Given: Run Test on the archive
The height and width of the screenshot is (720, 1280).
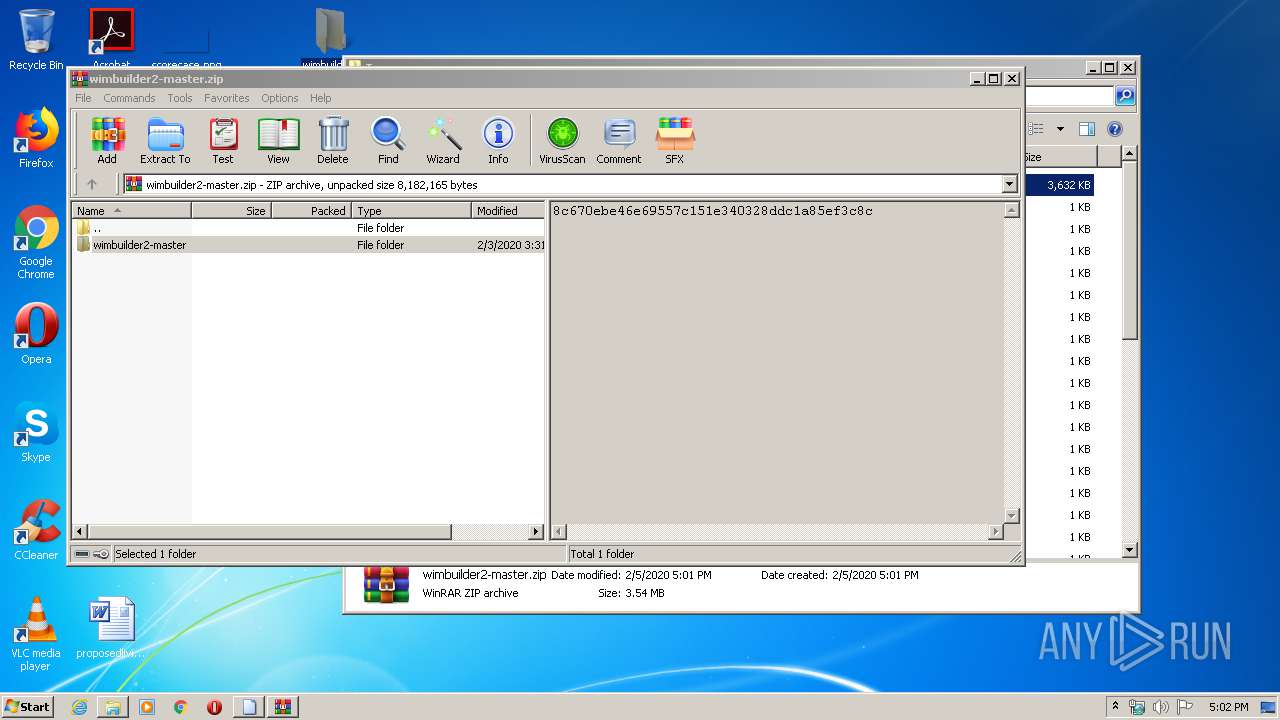Looking at the screenshot, I should coord(223,140).
